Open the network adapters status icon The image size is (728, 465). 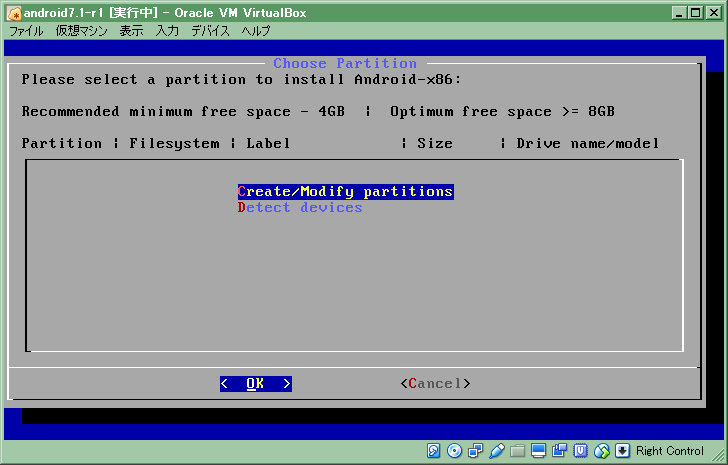pos(475,450)
